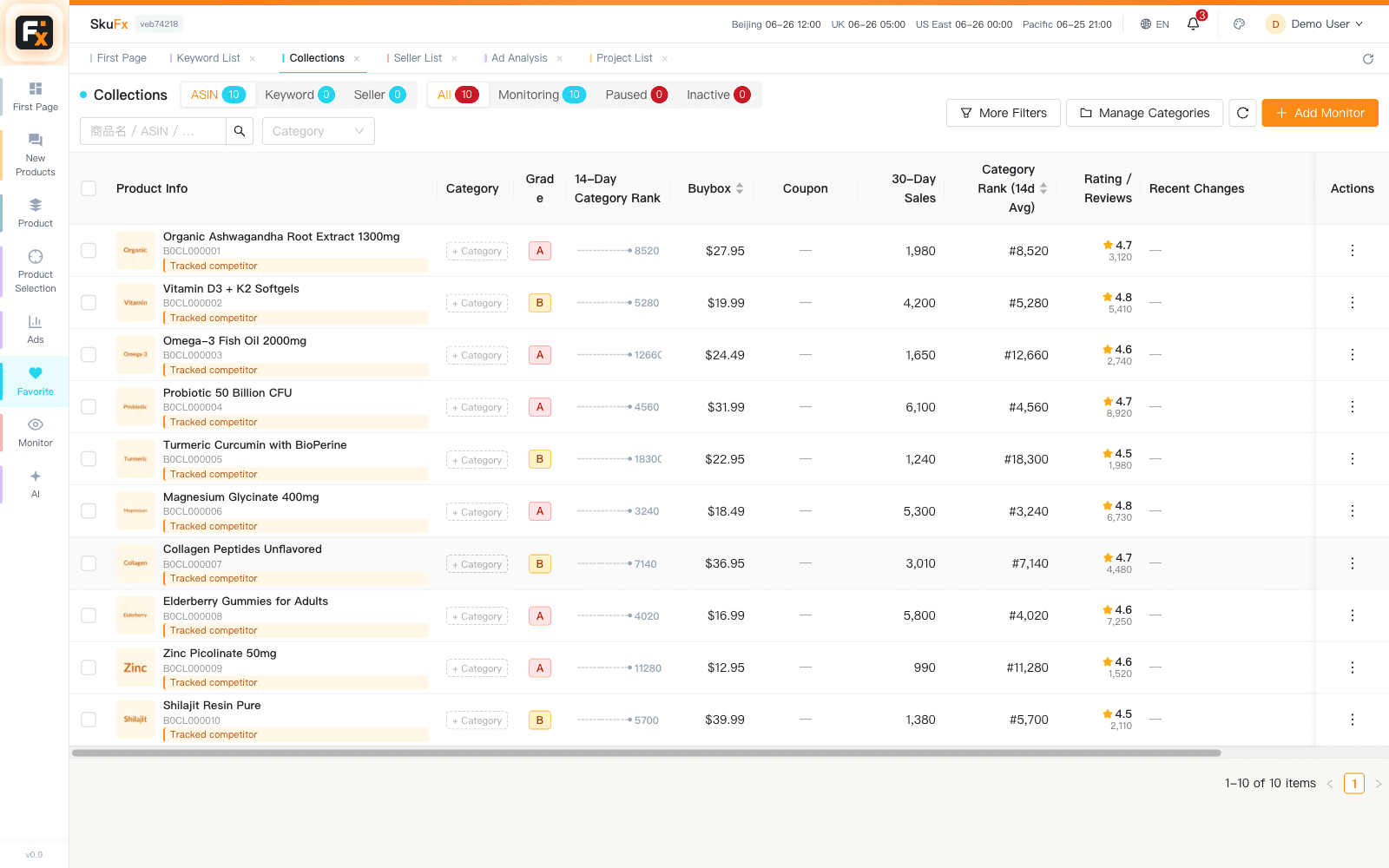Screen dimensions: 1389x868
Task: Open actions menu for Probiotic 50 Billion row
Action: coord(1352,407)
